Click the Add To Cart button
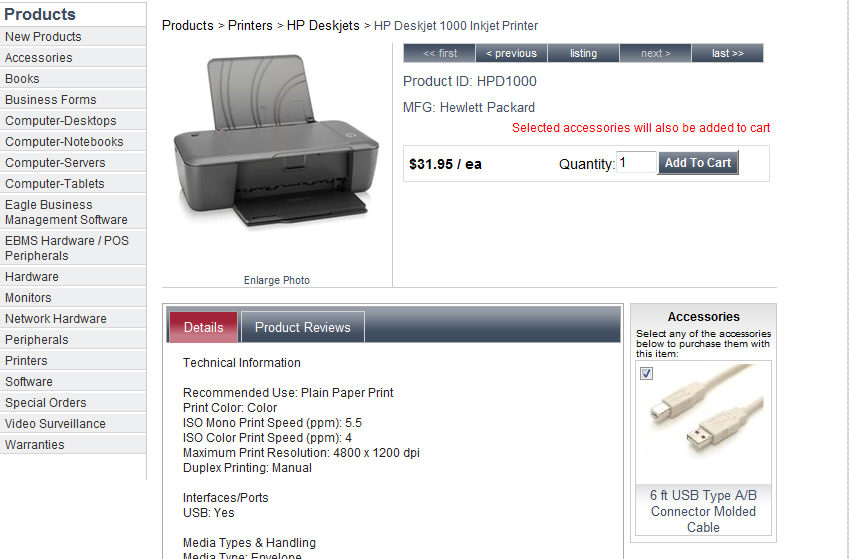The height and width of the screenshot is (559, 849). point(698,163)
